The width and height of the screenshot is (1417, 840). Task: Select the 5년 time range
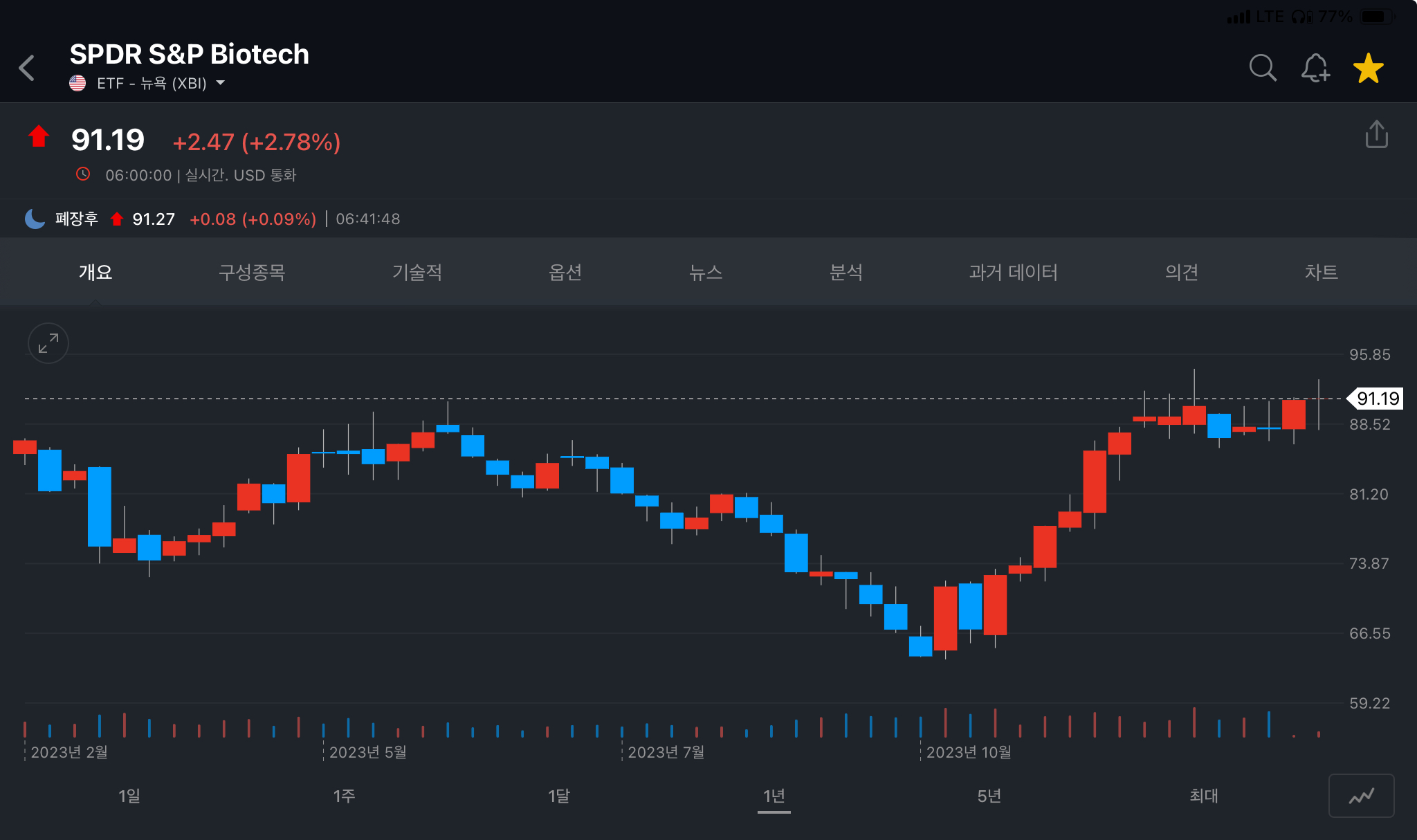click(989, 796)
